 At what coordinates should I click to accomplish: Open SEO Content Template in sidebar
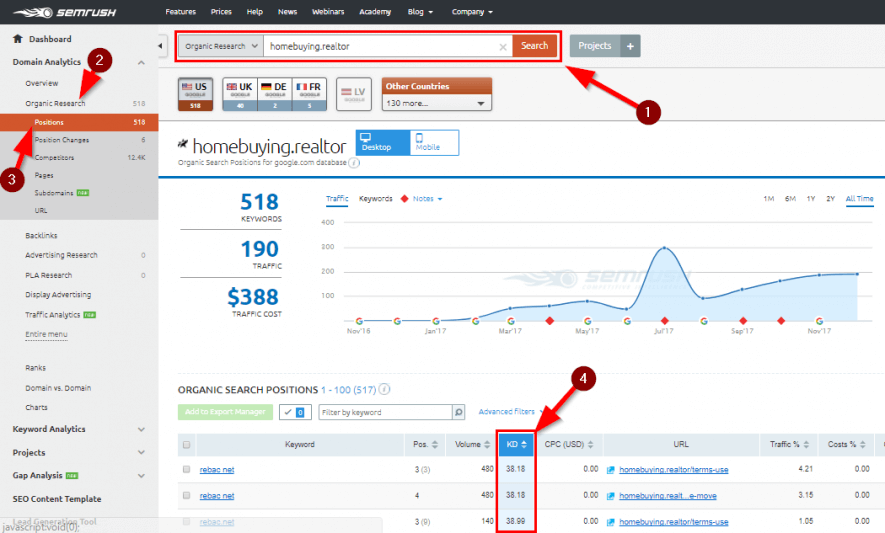(57, 499)
